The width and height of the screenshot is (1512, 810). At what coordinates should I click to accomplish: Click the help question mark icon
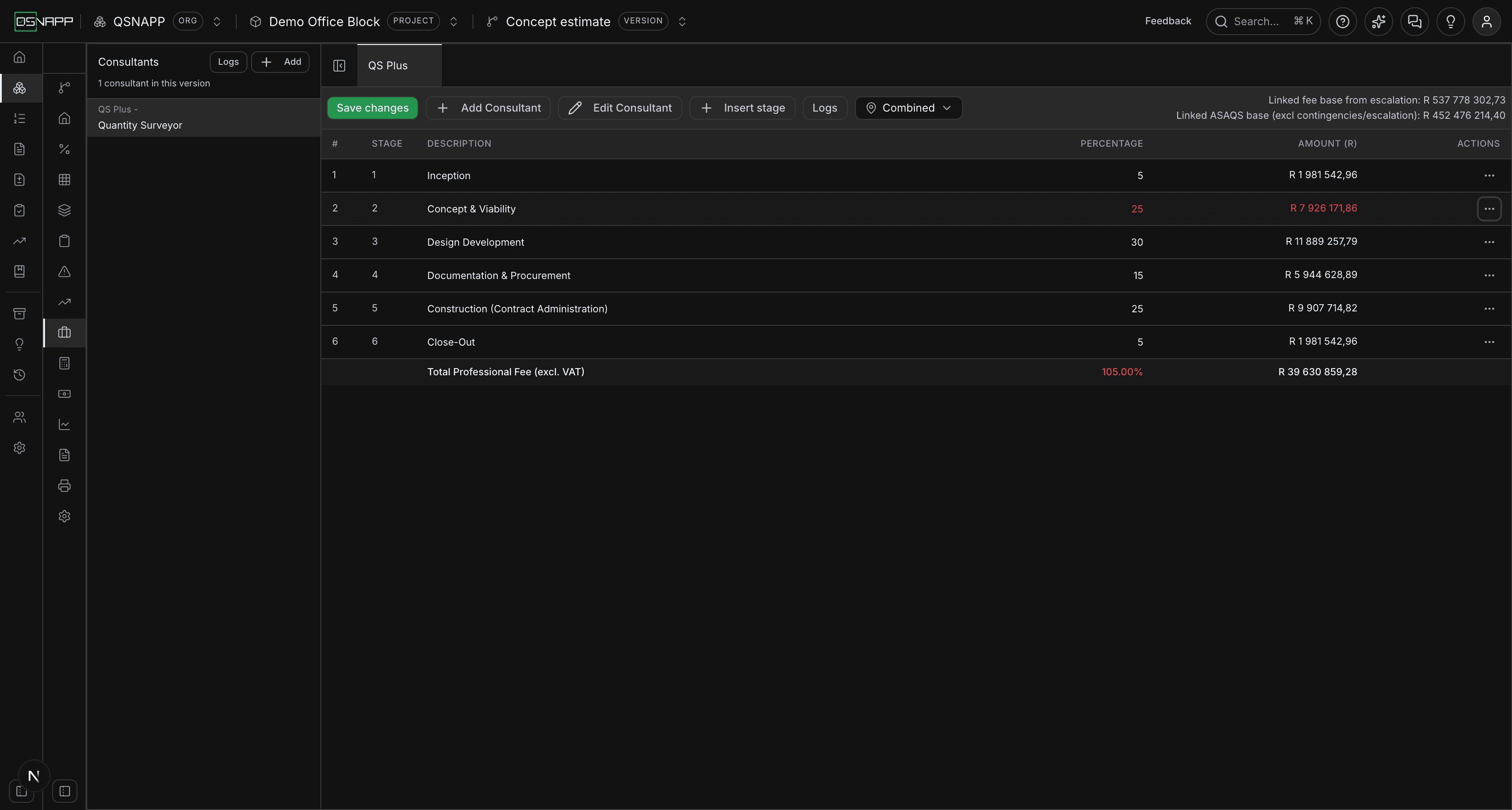[1342, 22]
